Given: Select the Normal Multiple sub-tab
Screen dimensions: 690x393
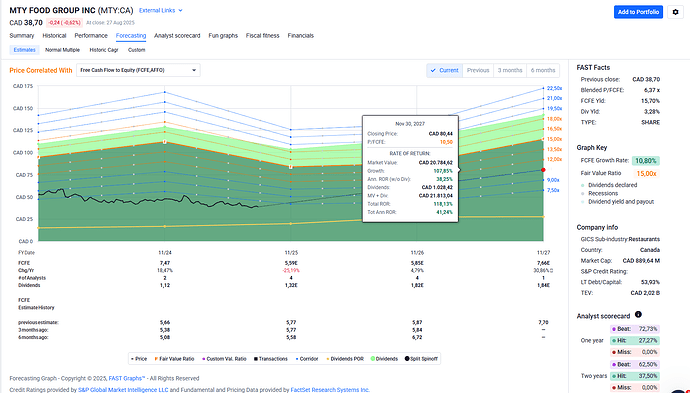Looking at the screenshot, I should [62, 50].
